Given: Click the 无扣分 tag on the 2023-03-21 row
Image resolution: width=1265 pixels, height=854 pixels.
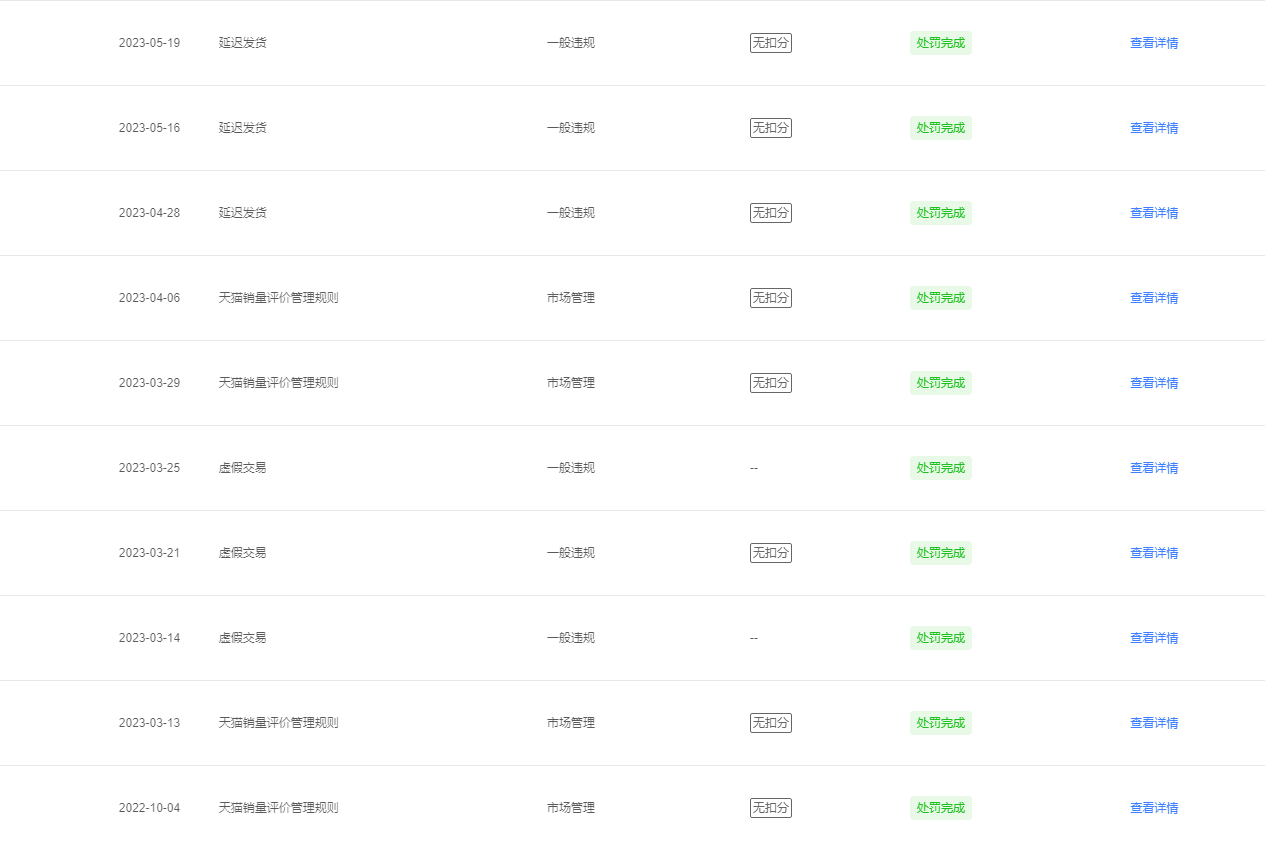Looking at the screenshot, I should point(771,553).
